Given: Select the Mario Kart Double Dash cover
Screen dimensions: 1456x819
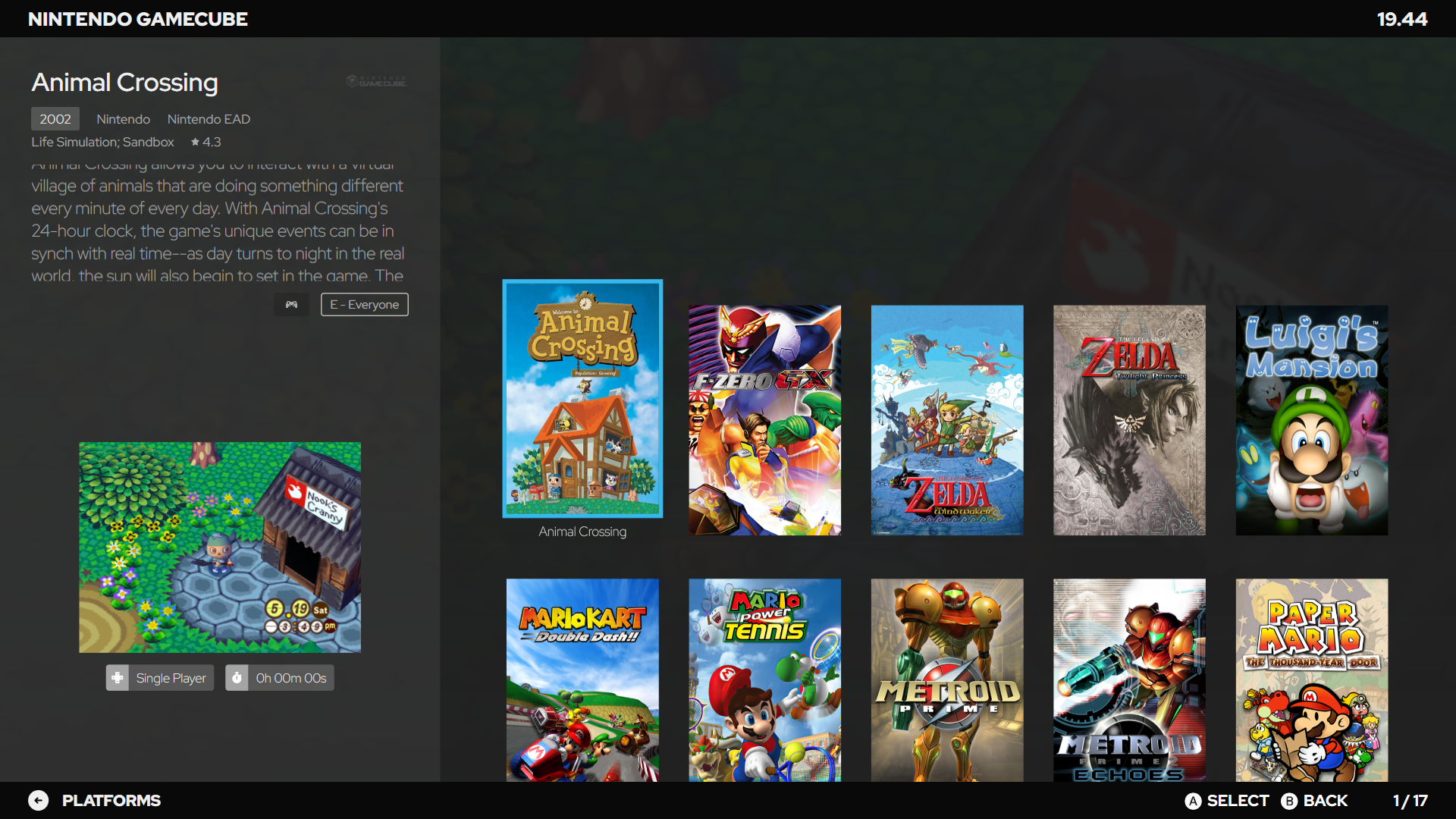Looking at the screenshot, I should 582,680.
